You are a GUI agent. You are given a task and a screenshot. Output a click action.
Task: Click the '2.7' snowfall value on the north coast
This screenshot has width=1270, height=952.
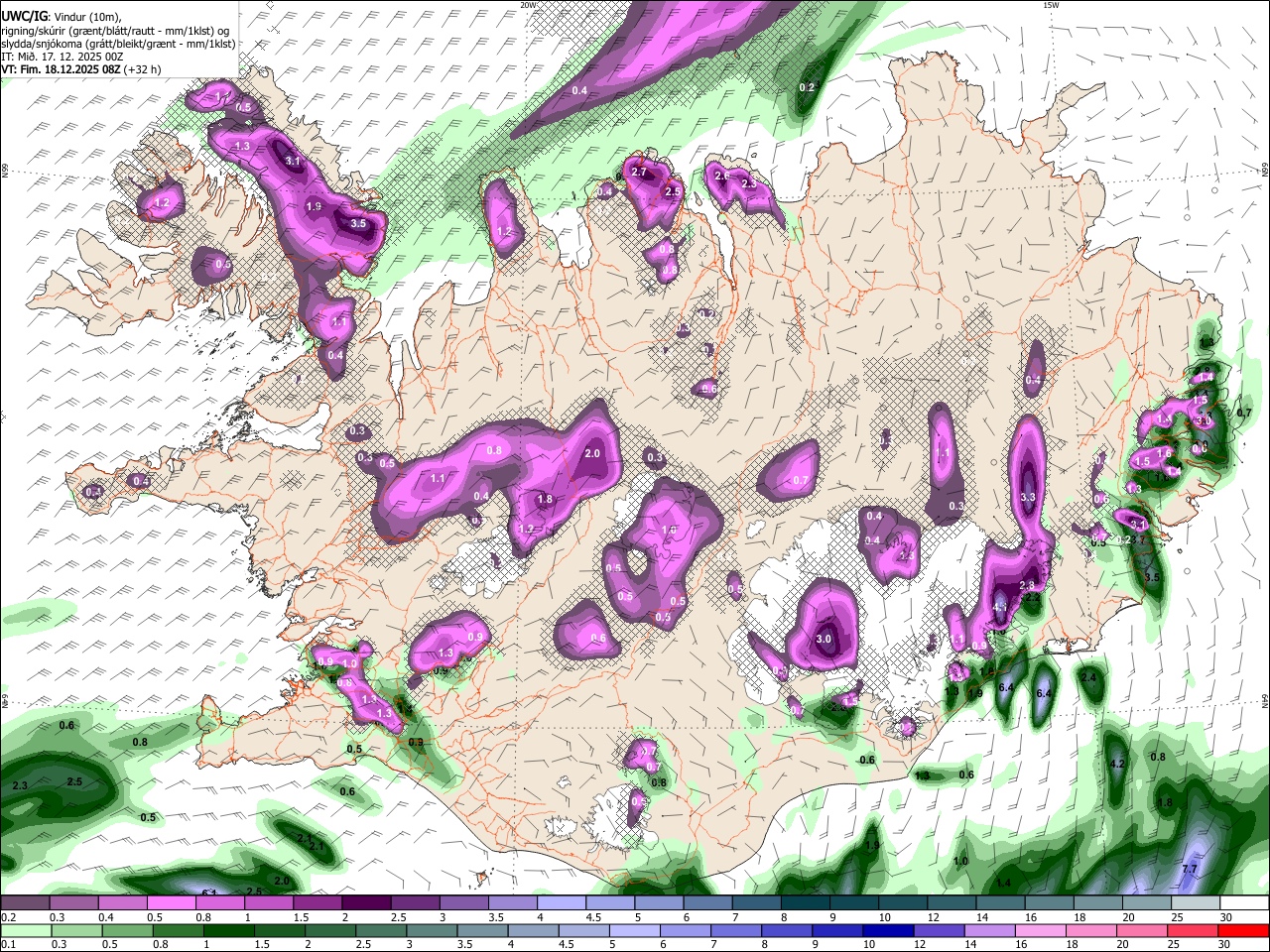click(639, 173)
